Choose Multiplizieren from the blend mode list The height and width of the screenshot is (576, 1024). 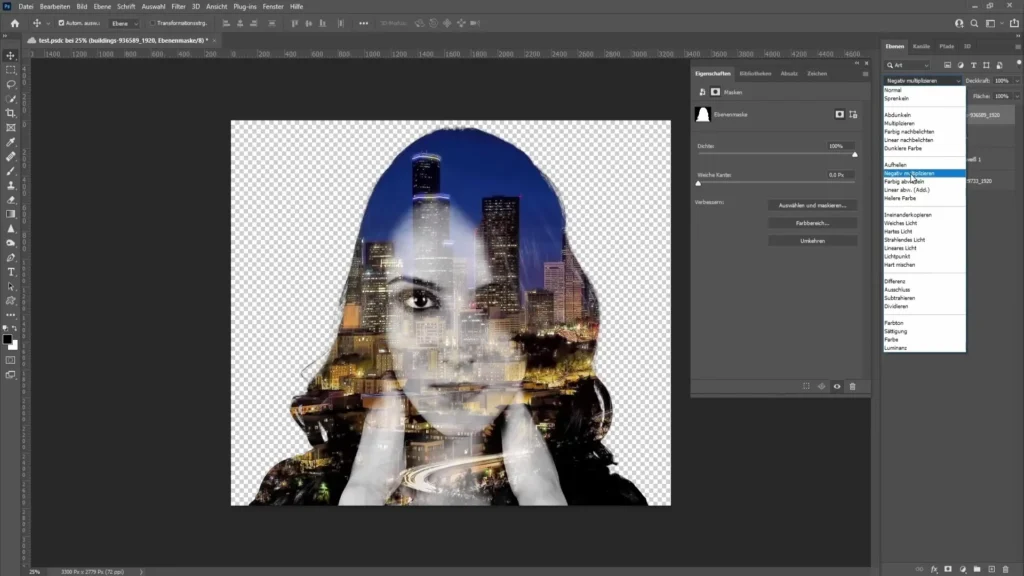[900, 123]
